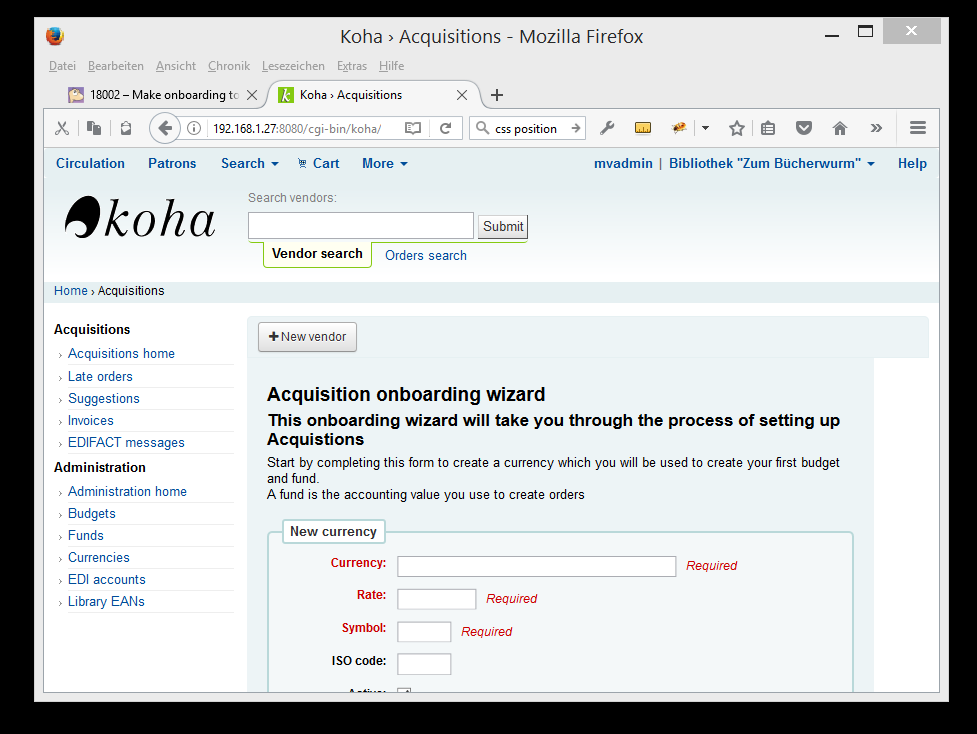Screen dimensions: 977x734
Task: Toggle reader view in address bar
Action: pos(413,128)
